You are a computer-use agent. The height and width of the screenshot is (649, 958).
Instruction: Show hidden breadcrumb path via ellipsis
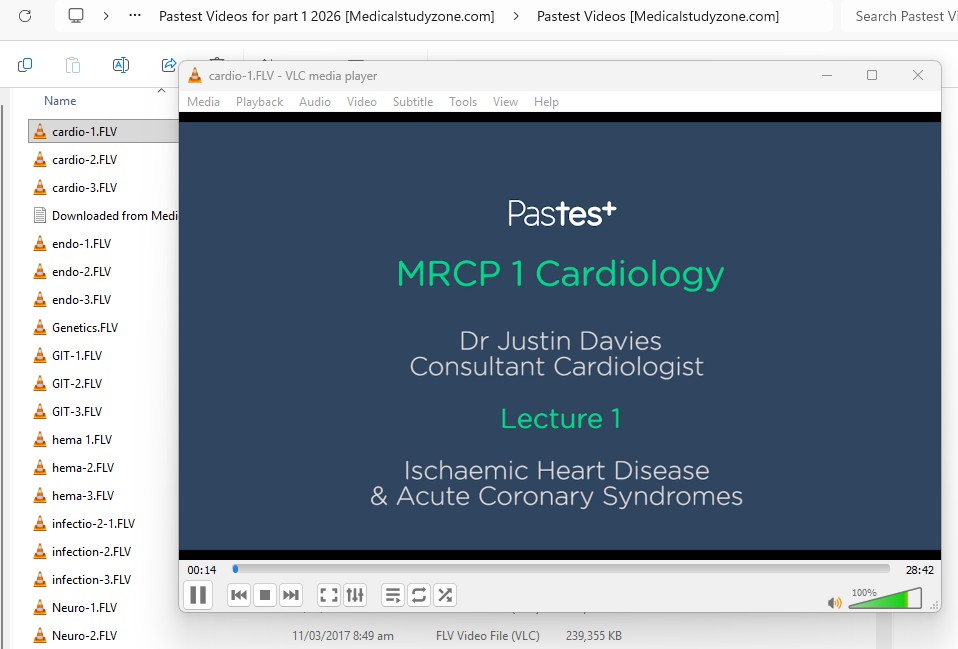click(x=135, y=16)
